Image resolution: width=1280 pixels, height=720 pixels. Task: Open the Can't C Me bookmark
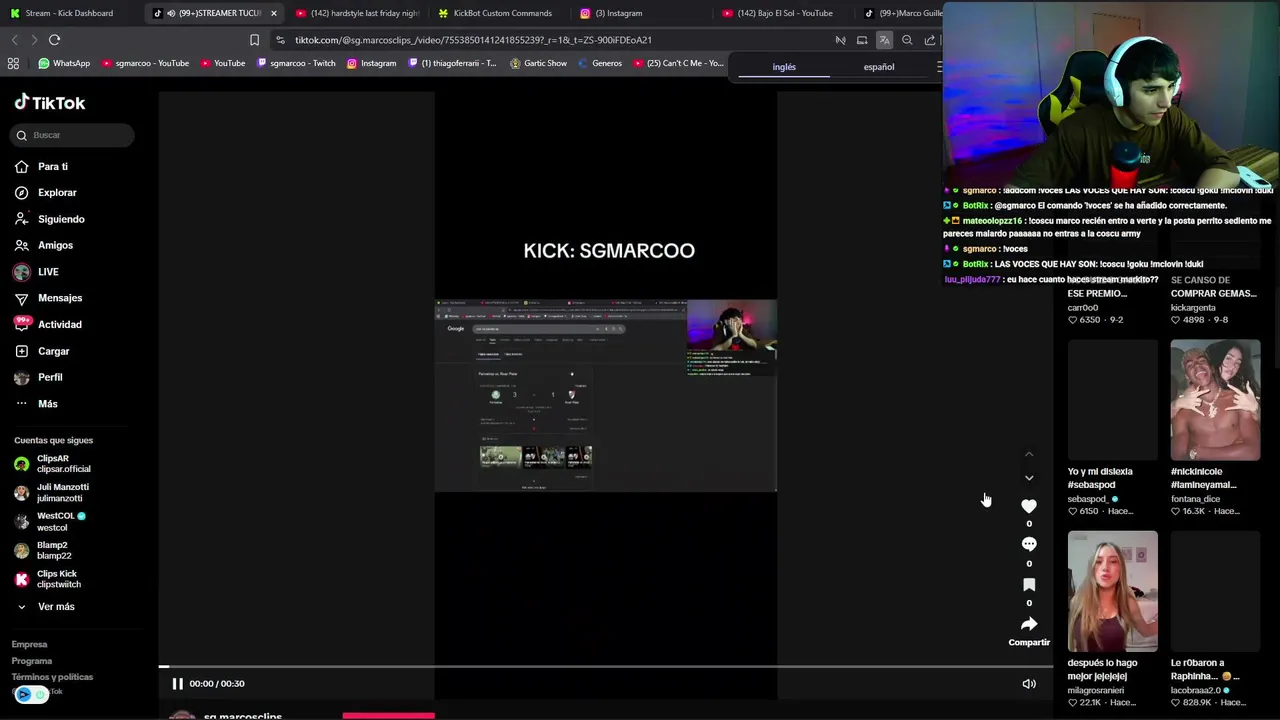(x=678, y=63)
